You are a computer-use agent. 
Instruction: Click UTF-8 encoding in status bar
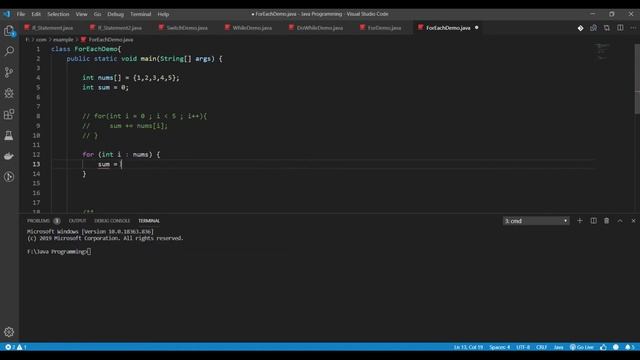pyautogui.click(x=523, y=347)
